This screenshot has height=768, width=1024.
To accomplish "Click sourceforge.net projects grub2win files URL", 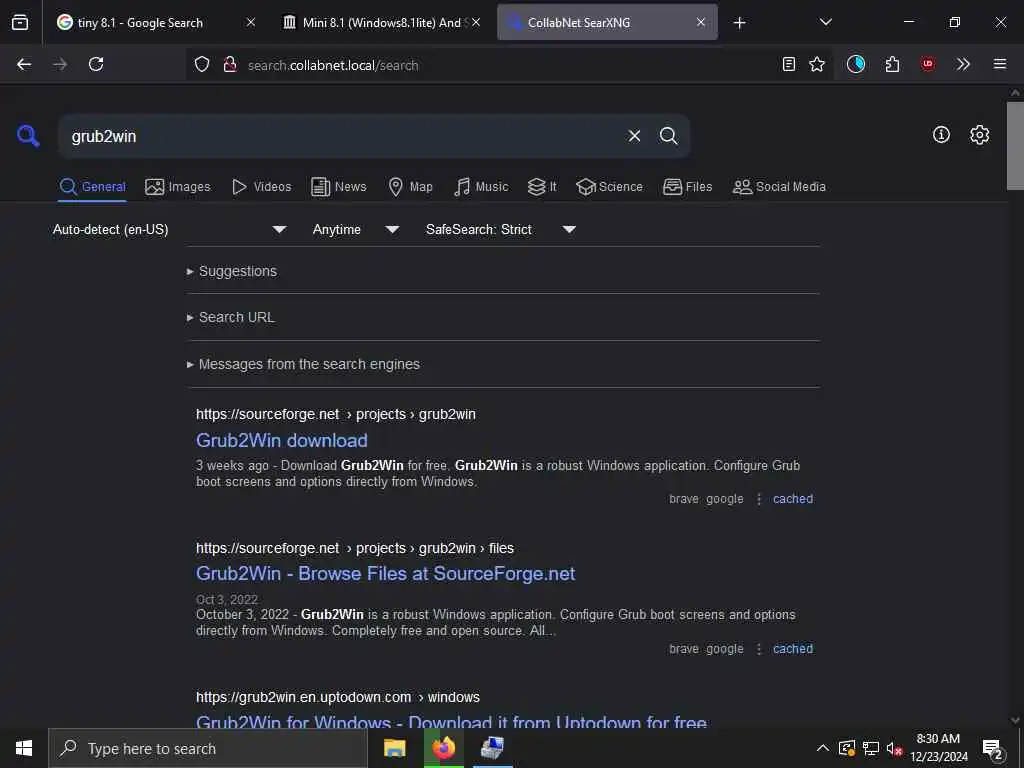I will (x=355, y=549).
